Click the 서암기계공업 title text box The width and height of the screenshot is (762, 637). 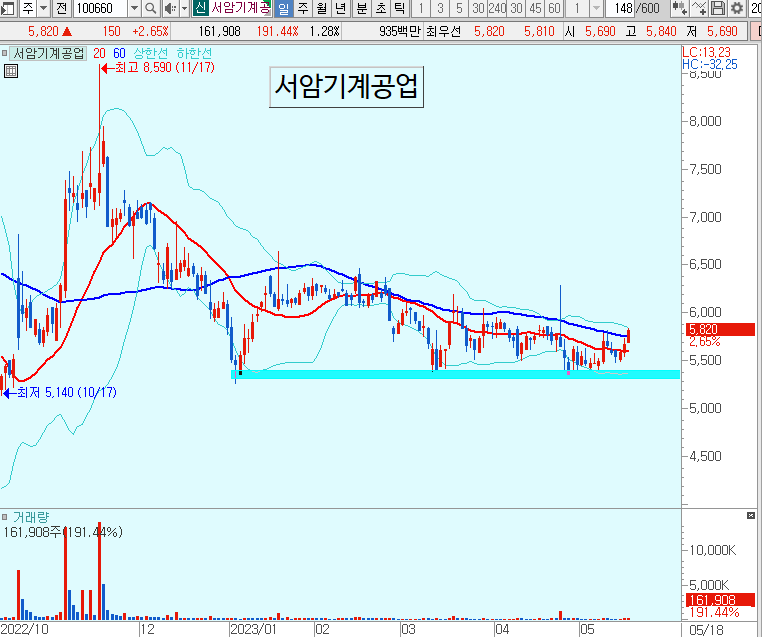tap(346, 86)
